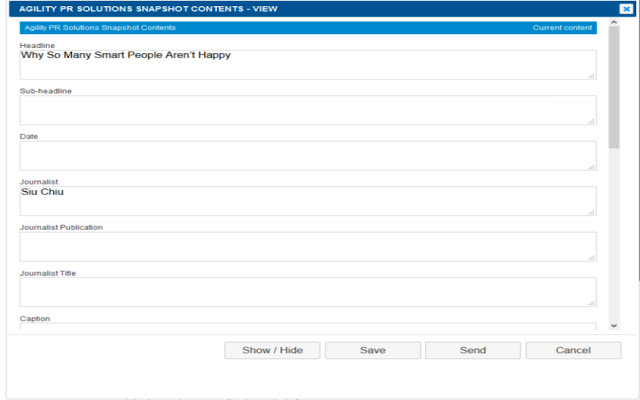Click the Sub-headline field resize grip
640x400 pixels.
pos(591,121)
